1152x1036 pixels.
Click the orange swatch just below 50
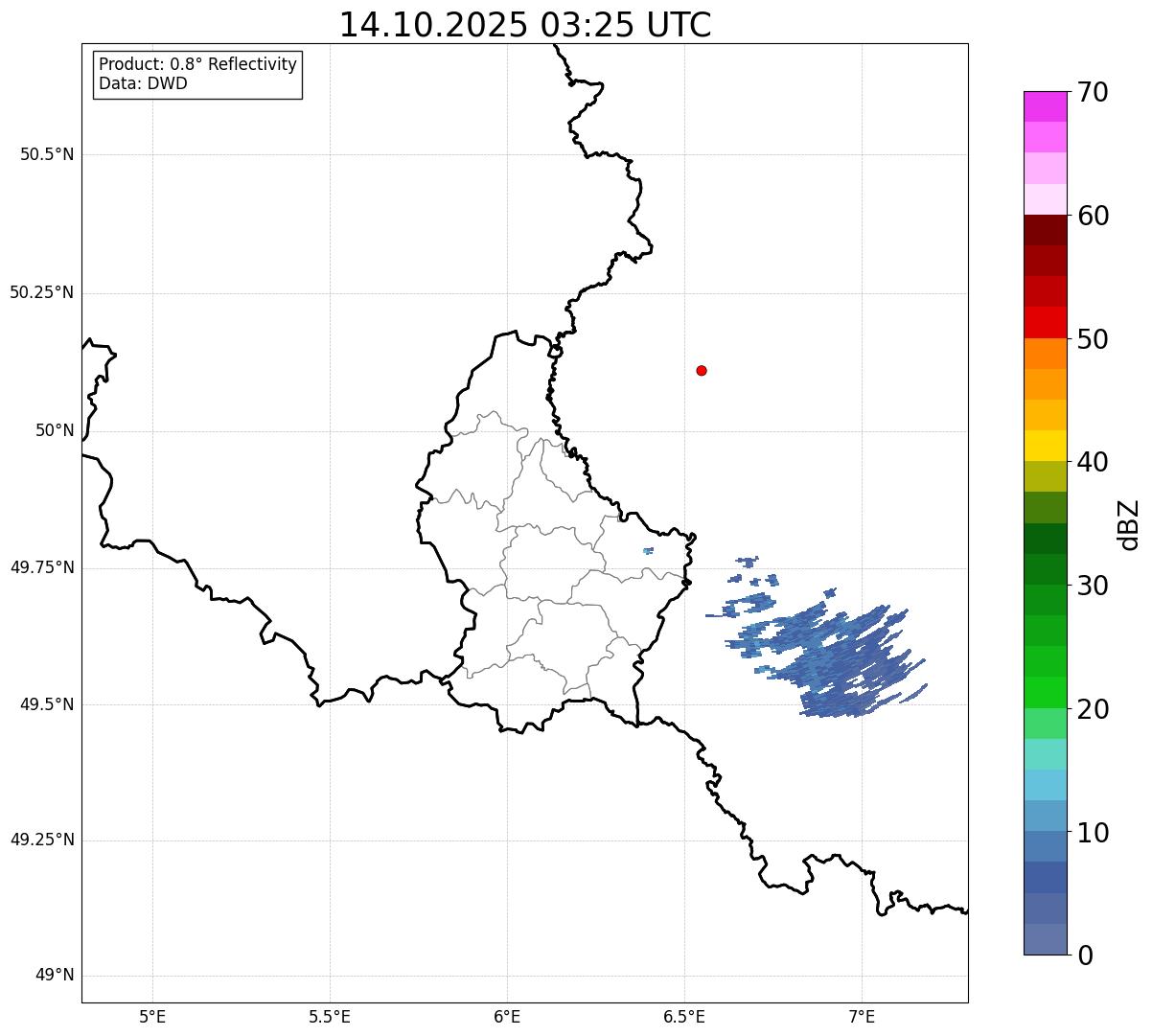(1046, 354)
